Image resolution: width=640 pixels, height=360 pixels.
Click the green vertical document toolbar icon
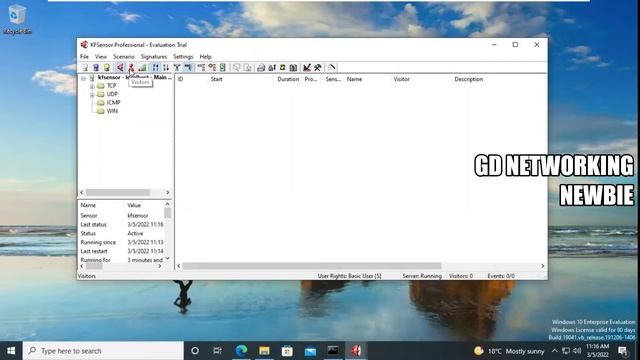(222, 67)
